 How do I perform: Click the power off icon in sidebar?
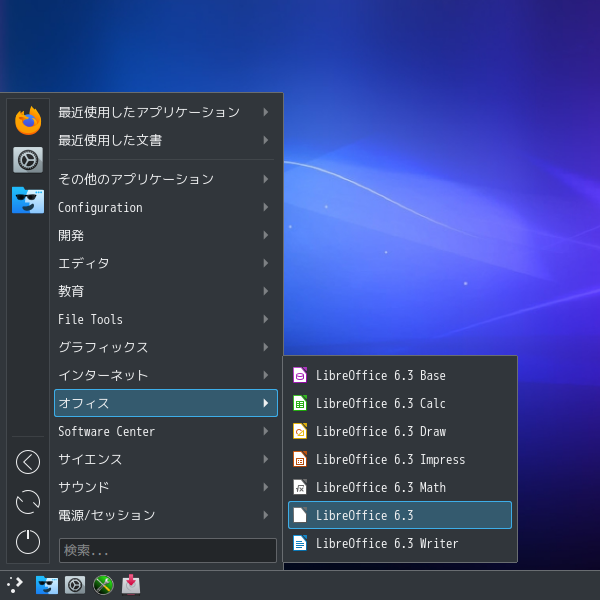[28, 542]
